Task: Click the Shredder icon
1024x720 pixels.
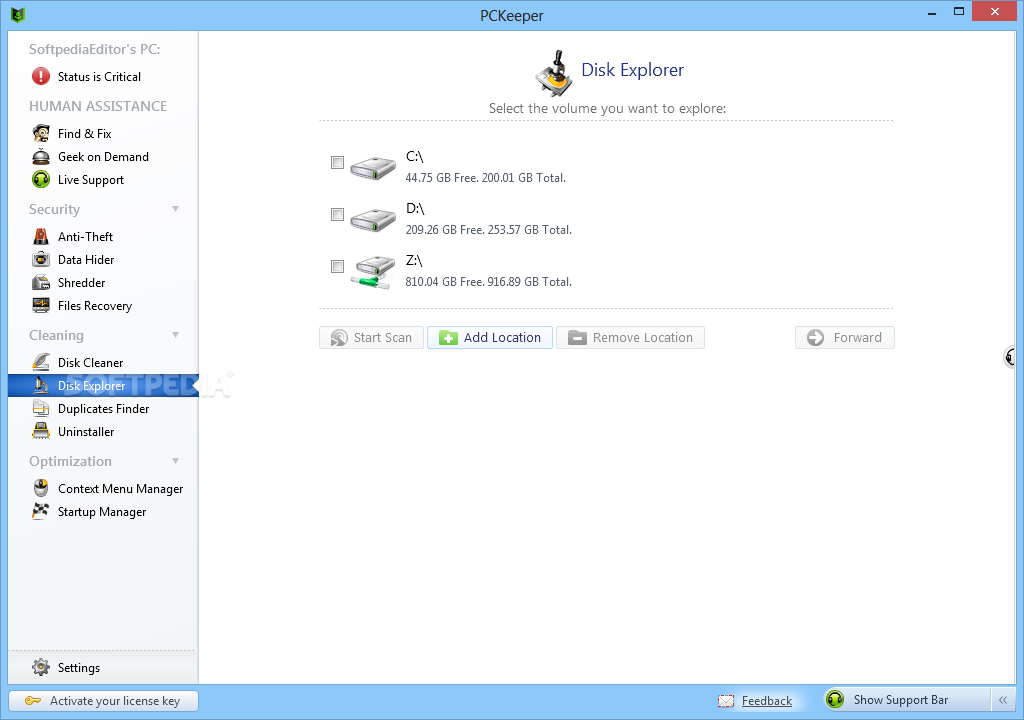Action: (41, 282)
